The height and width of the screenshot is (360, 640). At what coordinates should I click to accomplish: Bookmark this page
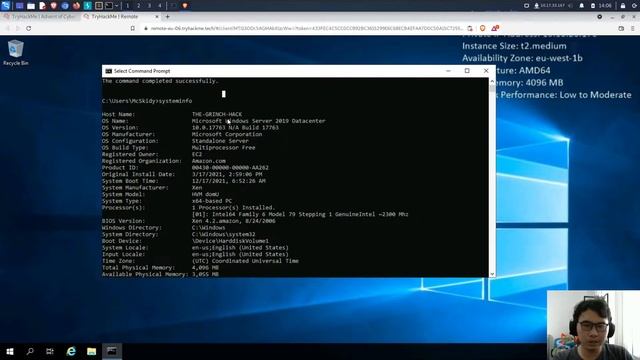click(x=133, y=28)
